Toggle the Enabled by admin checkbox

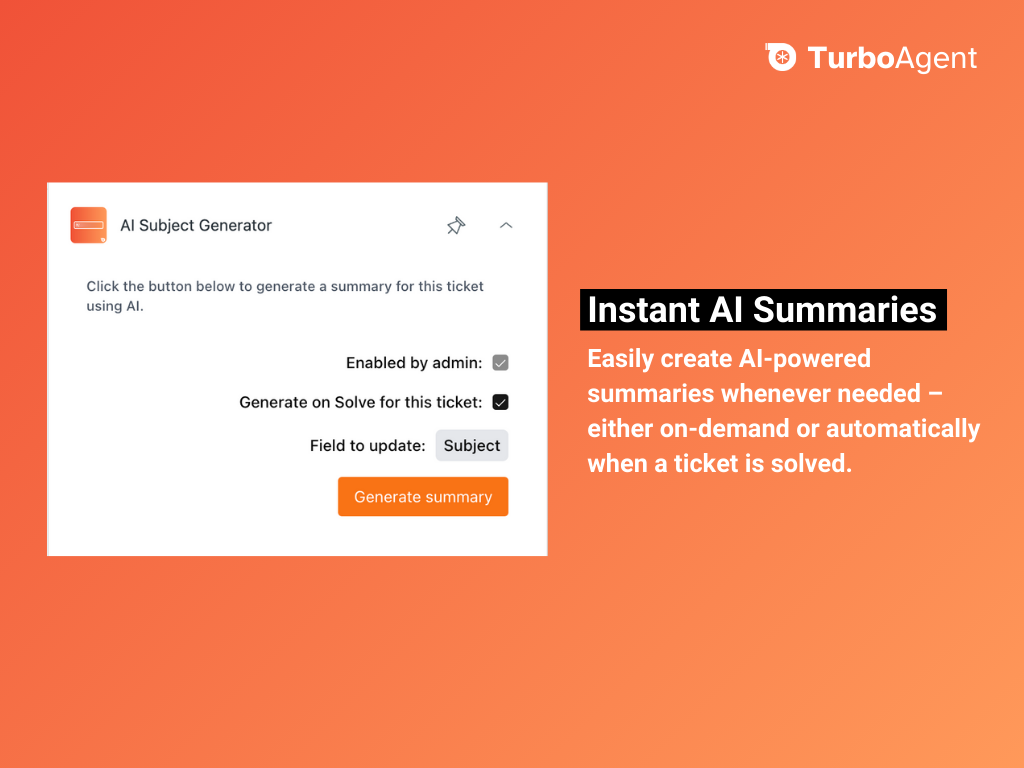click(x=501, y=363)
